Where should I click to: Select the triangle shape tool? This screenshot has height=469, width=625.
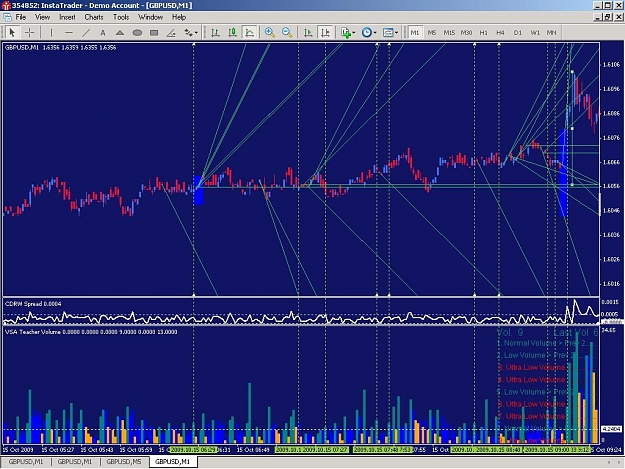click(120, 32)
